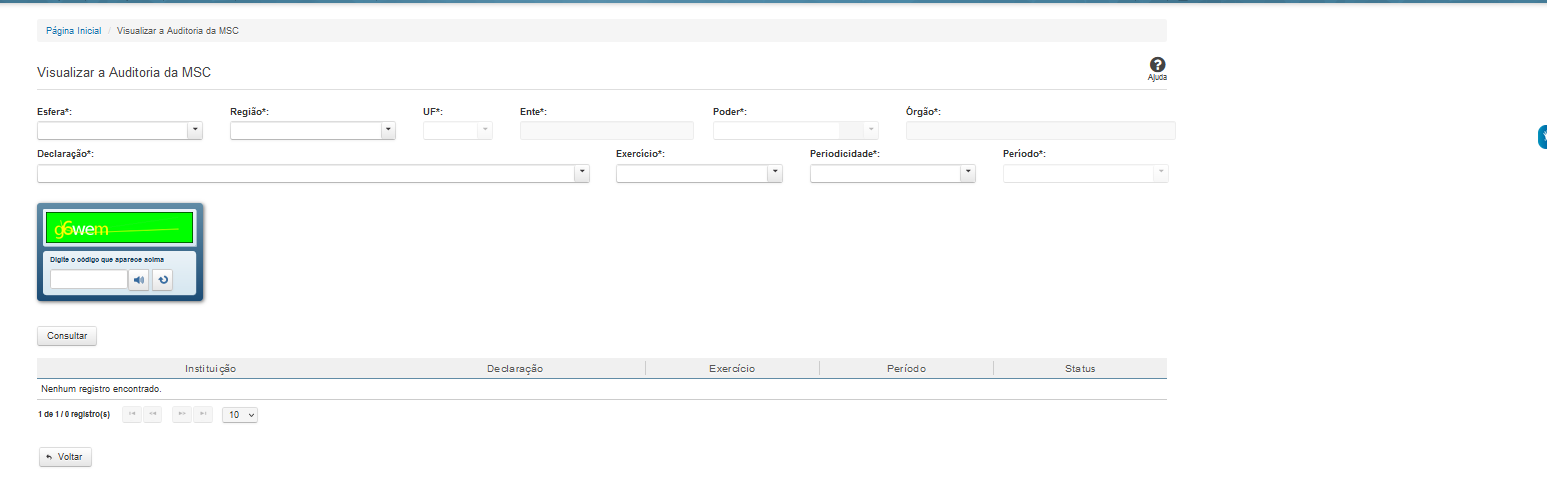Click the Voltar button

click(x=65, y=457)
